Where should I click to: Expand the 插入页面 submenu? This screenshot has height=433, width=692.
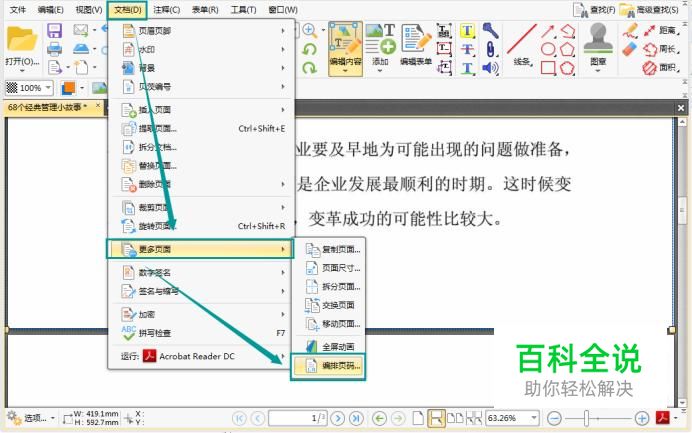(x=201, y=109)
